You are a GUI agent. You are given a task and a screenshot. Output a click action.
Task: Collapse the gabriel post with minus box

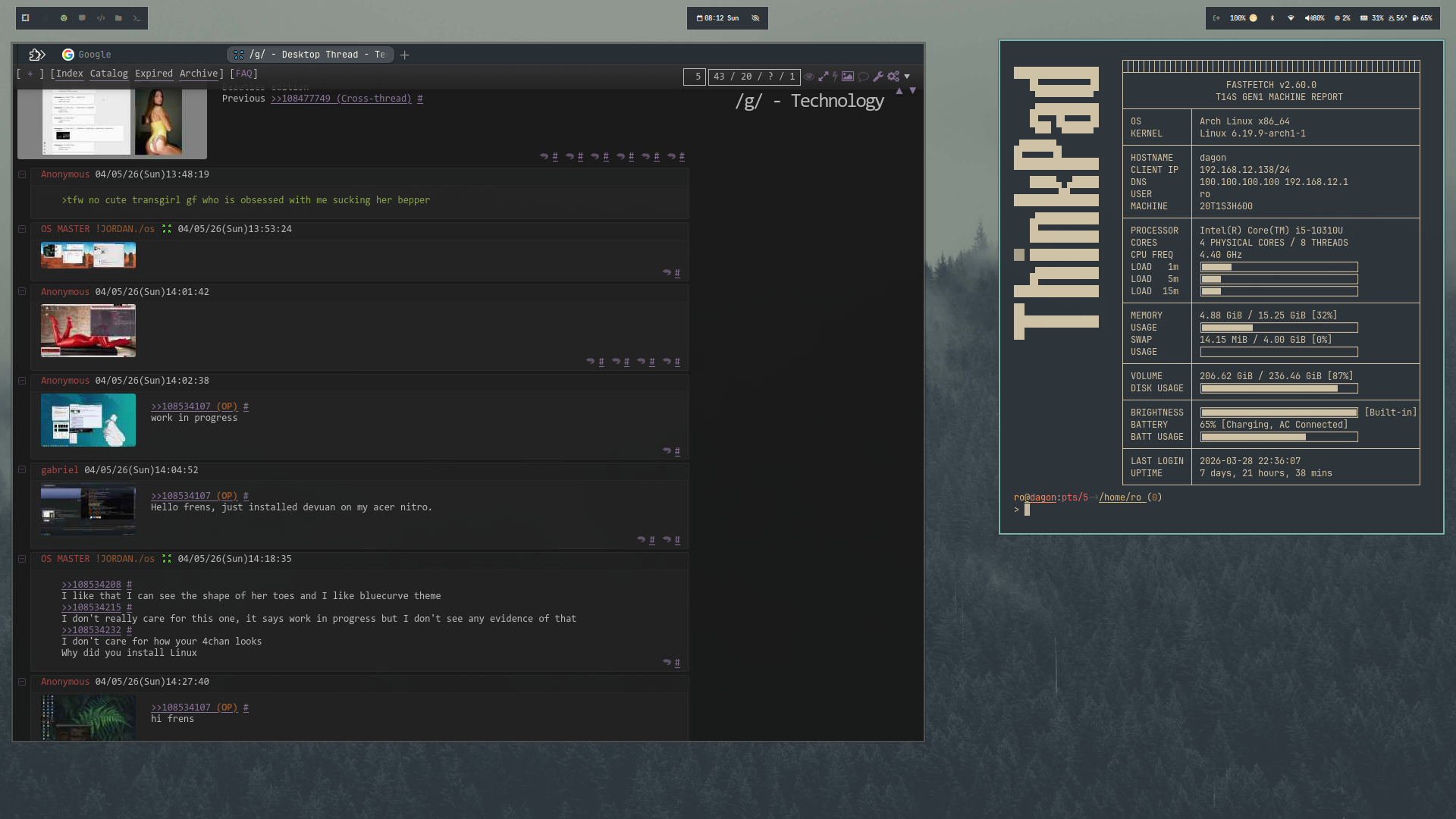(22, 470)
